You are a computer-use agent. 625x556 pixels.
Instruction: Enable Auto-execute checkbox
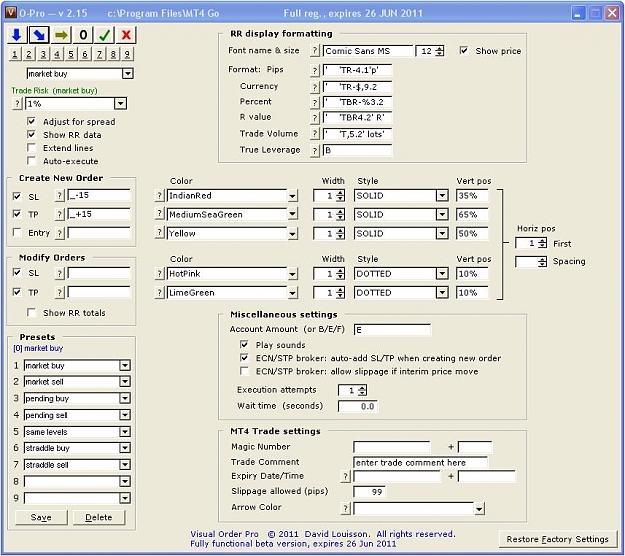31,161
